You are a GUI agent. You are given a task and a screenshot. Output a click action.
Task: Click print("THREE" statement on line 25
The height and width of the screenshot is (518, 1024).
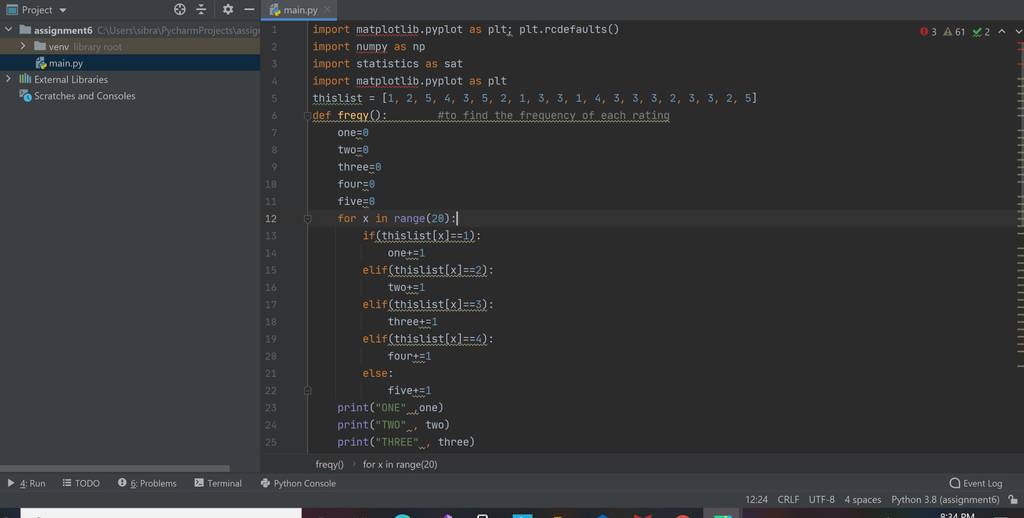pyautogui.click(x=406, y=442)
